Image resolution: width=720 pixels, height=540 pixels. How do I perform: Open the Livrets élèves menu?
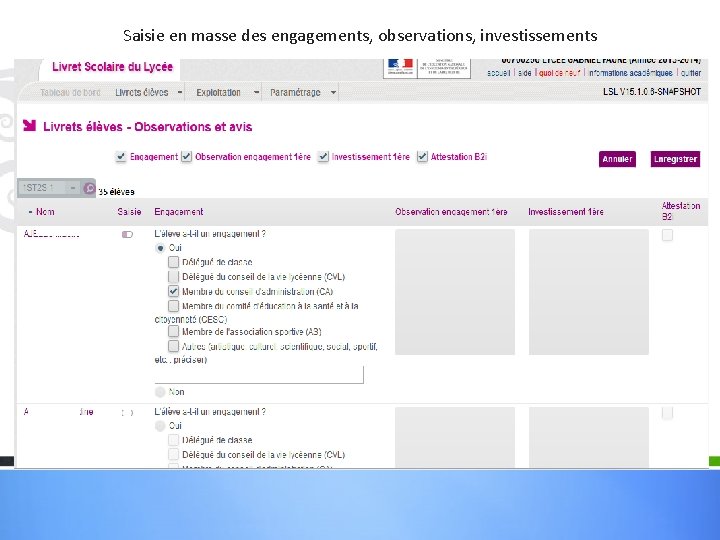142,92
